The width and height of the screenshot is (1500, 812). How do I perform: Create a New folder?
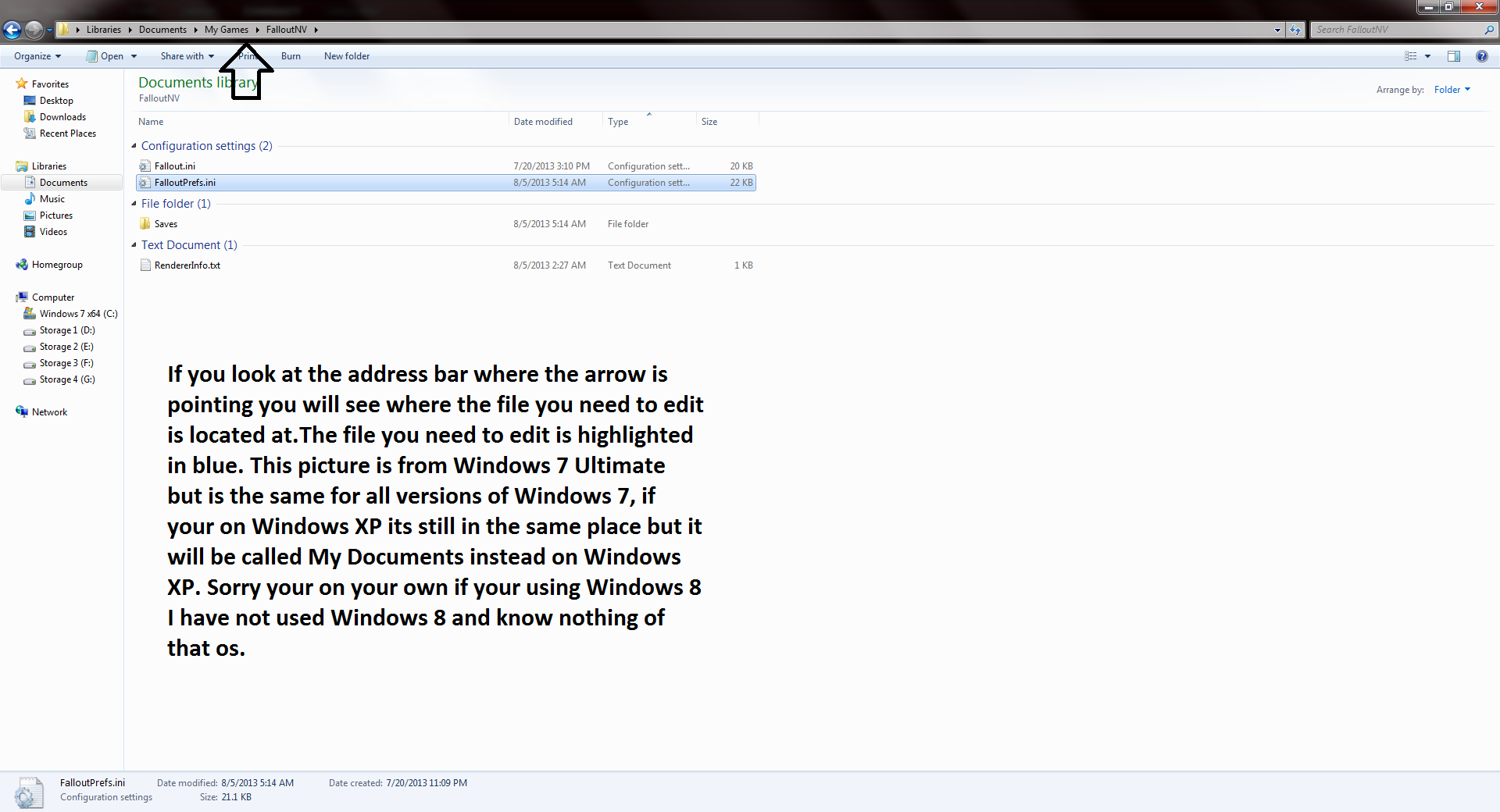pyautogui.click(x=347, y=56)
